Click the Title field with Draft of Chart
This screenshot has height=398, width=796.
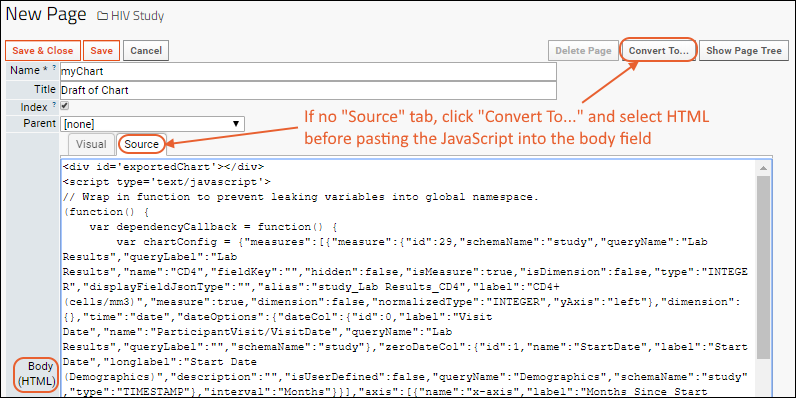point(308,90)
